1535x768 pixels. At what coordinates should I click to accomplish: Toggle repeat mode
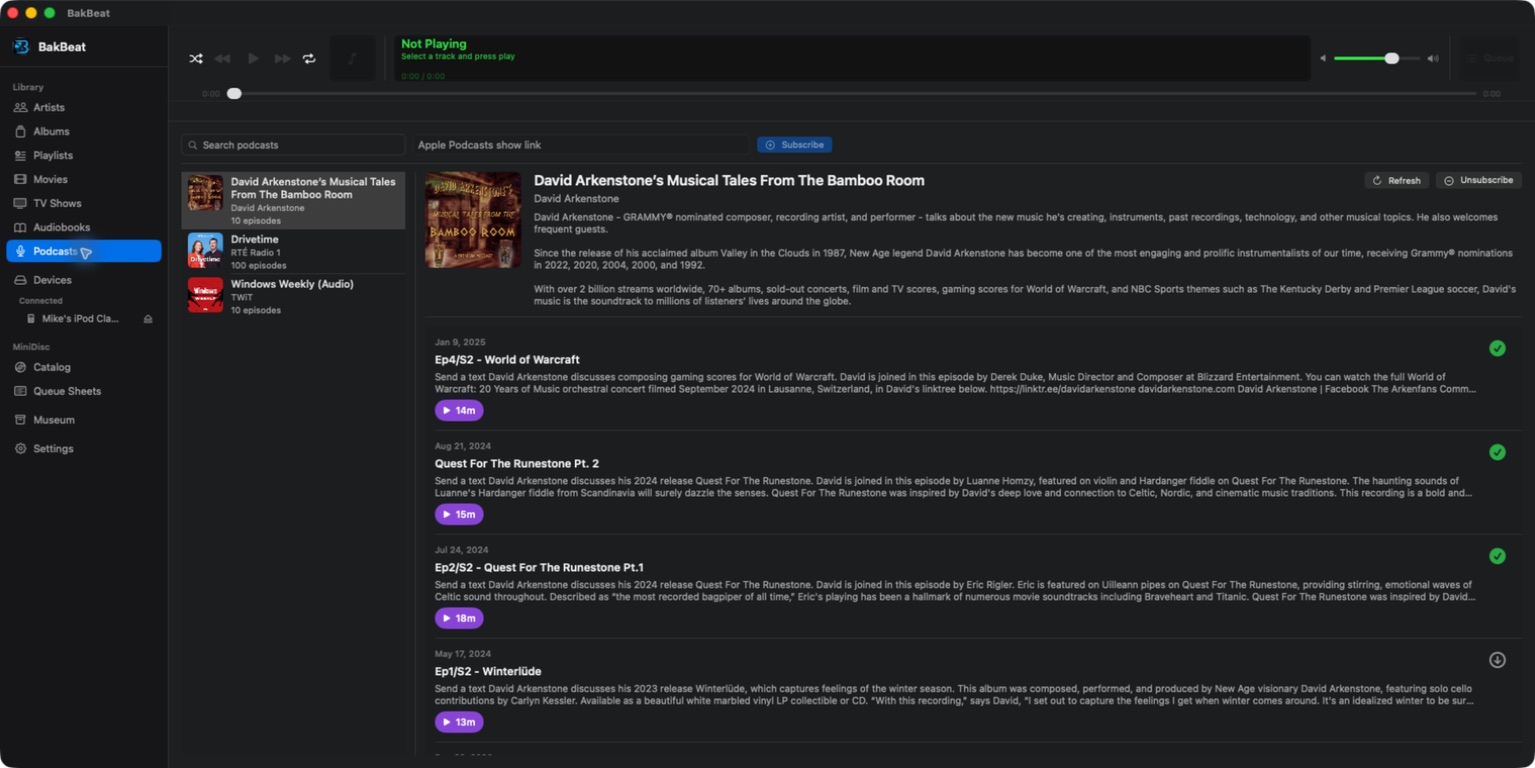(x=309, y=59)
